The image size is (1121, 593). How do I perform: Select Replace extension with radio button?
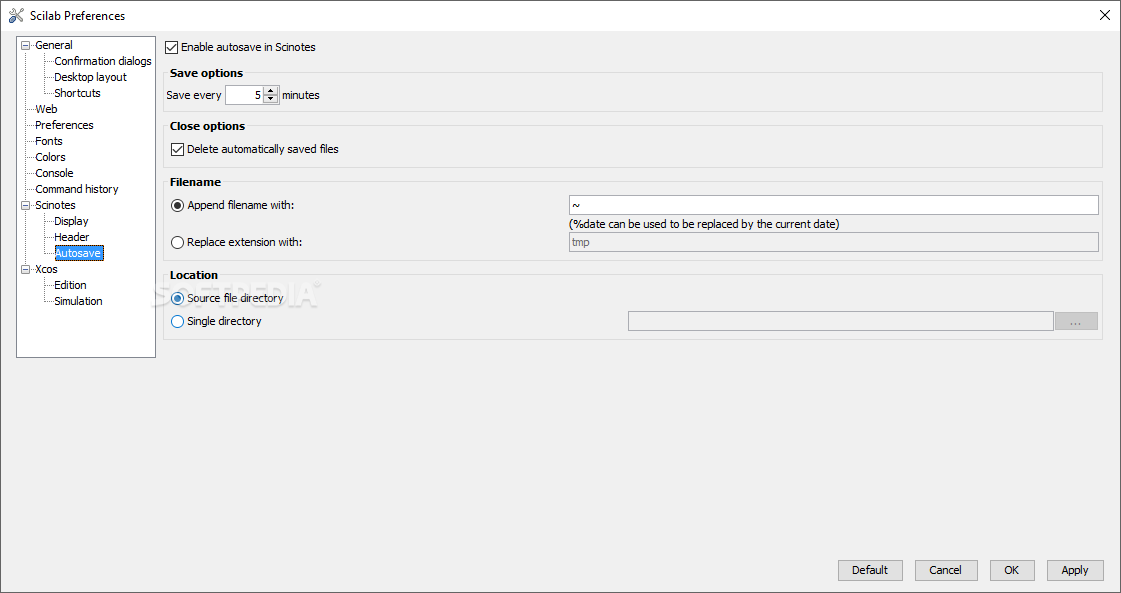(177, 242)
